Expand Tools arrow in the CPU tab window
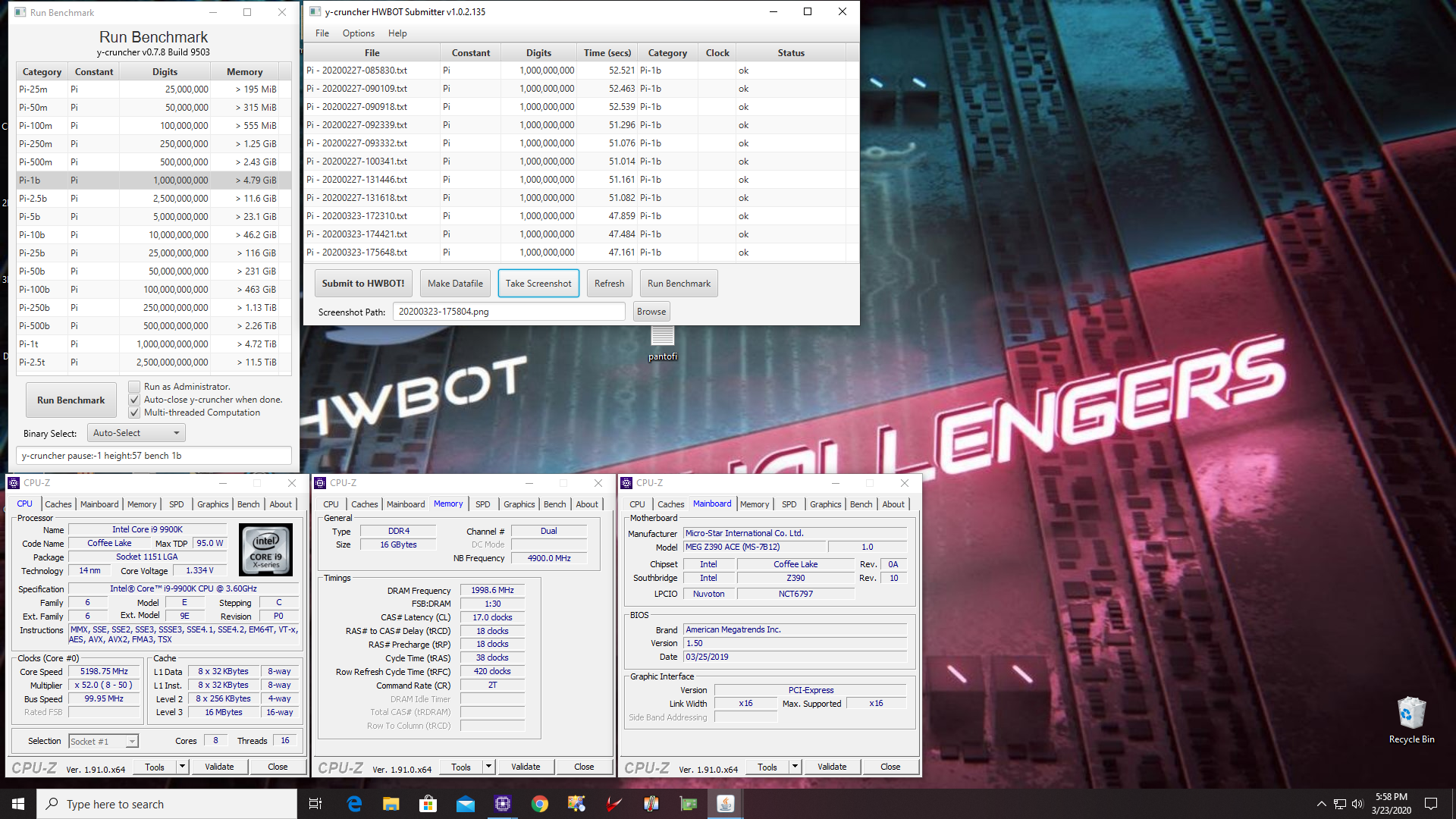The width and height of the screenshot is (1456, 819). (182, 767)
